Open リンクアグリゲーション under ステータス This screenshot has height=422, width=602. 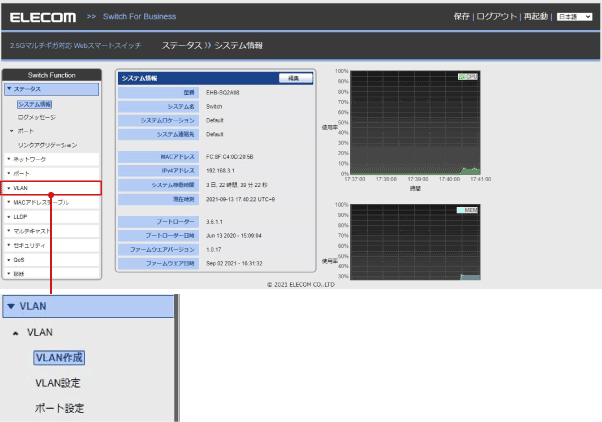coord(47,145)
